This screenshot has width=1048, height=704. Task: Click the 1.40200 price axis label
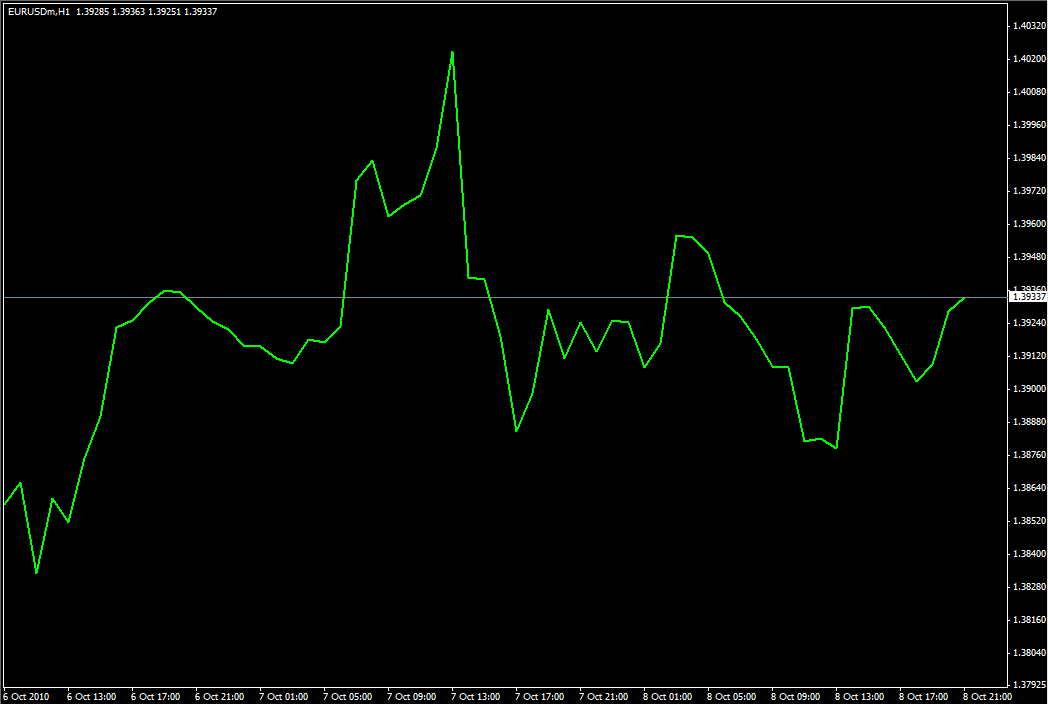click(1029, 59)
